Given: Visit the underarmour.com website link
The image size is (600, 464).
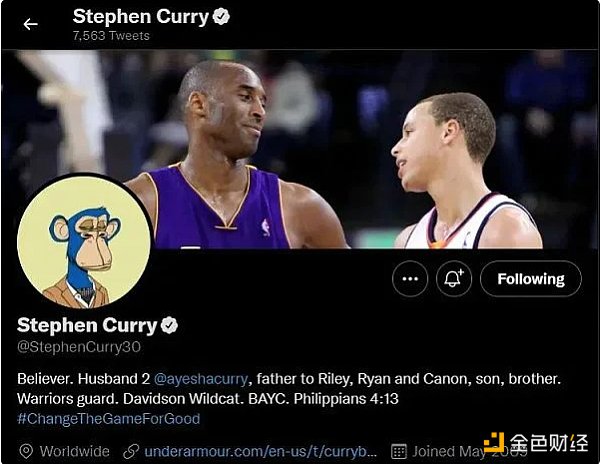Looking at the screenshot, I should tap(261, 452).
